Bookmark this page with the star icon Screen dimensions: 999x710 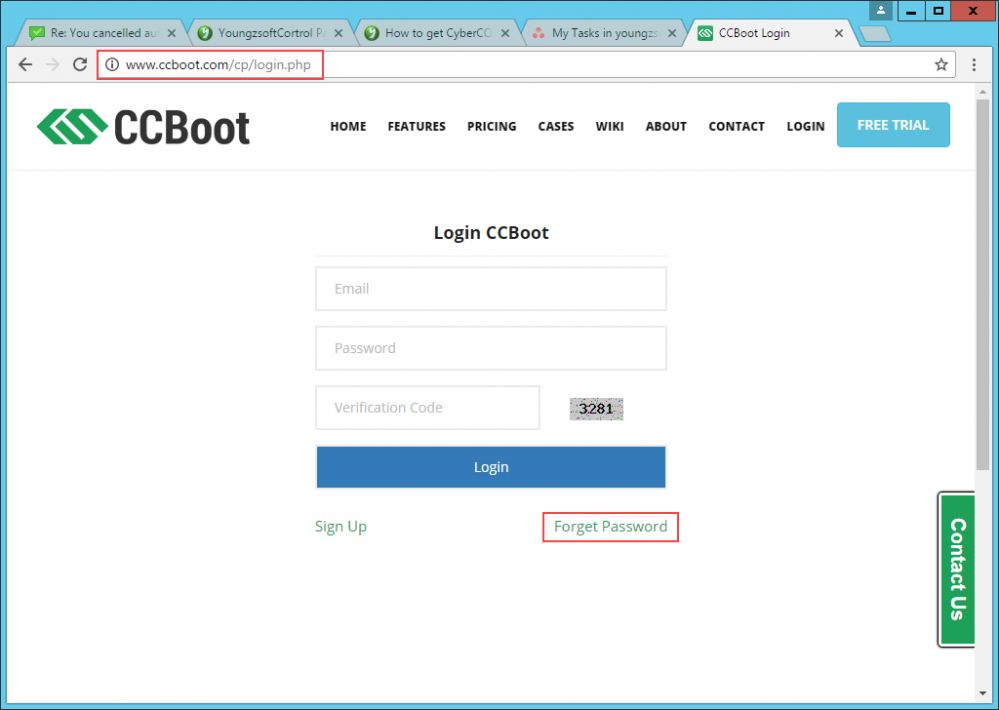(x=941, y=64)
